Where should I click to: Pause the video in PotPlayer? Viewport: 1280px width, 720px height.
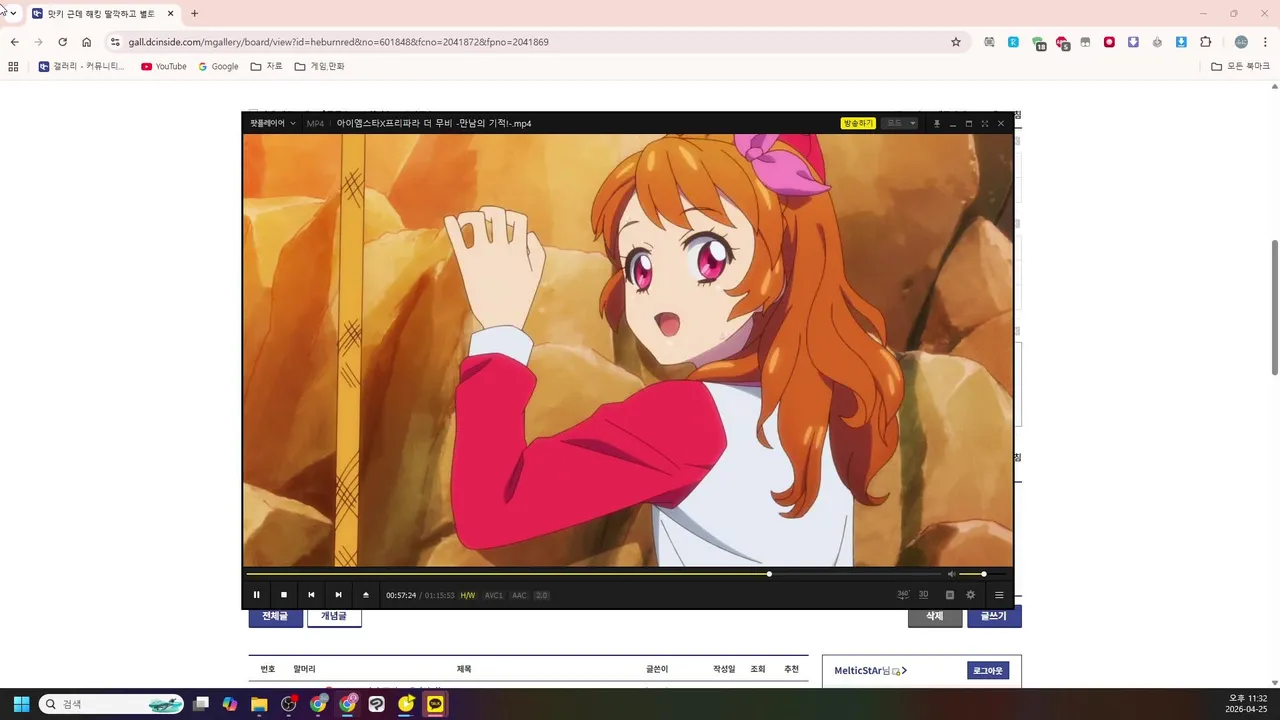tap(256, 595)
